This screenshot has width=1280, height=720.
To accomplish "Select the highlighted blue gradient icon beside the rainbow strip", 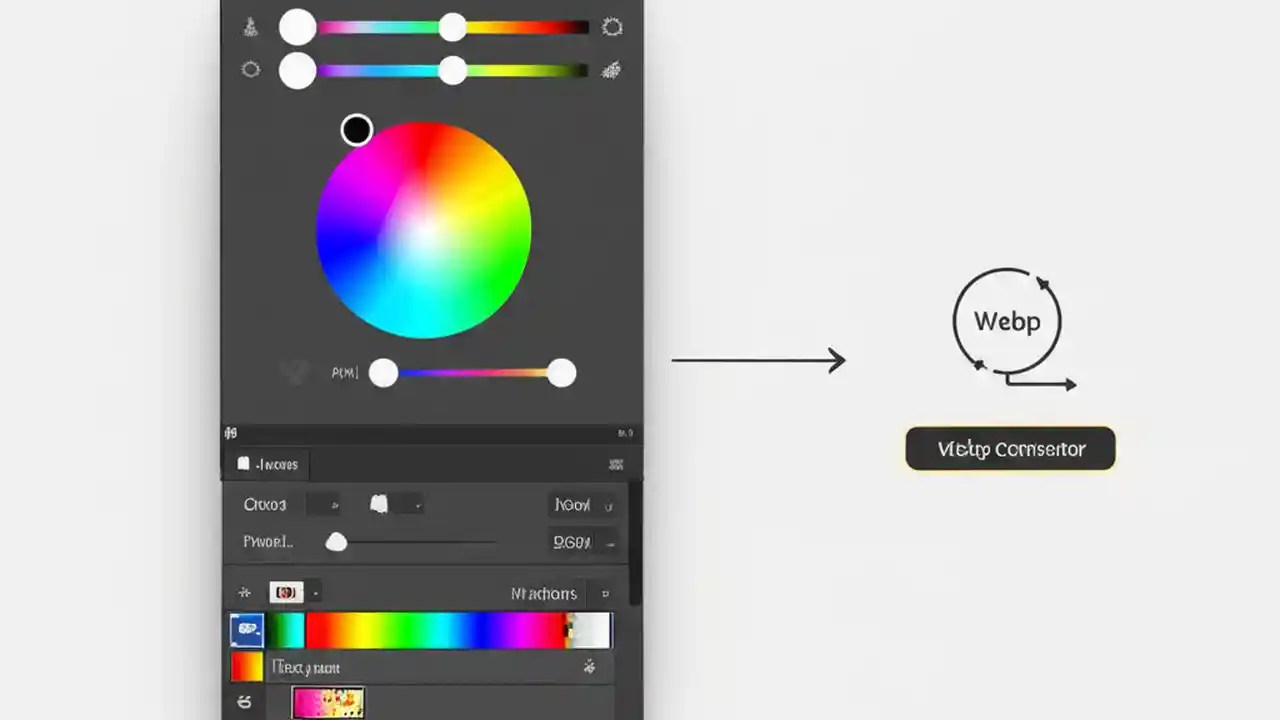I will [x=246, y=629].
